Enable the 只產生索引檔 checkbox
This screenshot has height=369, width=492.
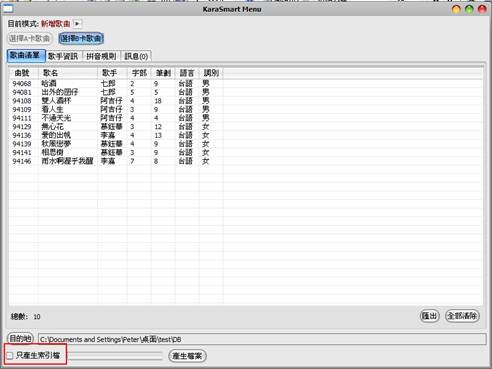click(x=10, y=356)
